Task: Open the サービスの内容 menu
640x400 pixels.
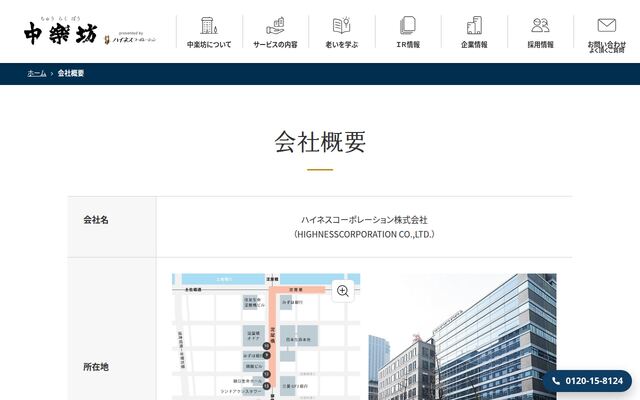Action: click(x=275, y=44)
